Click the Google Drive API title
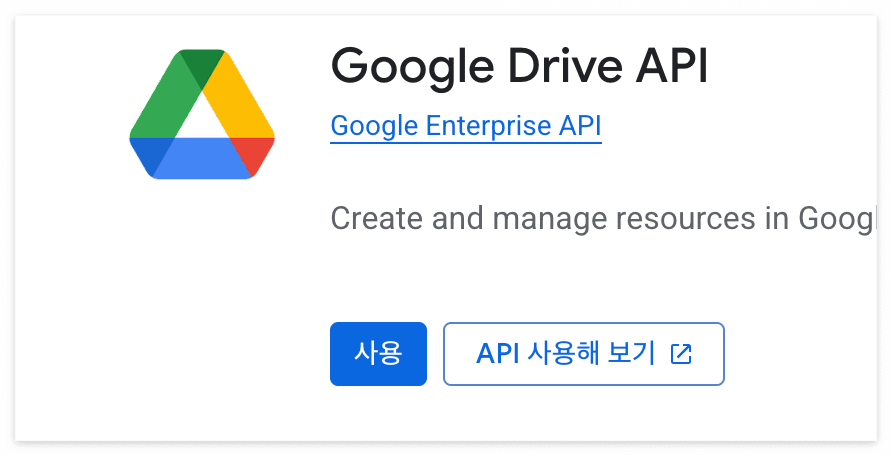 click(519, 68)
